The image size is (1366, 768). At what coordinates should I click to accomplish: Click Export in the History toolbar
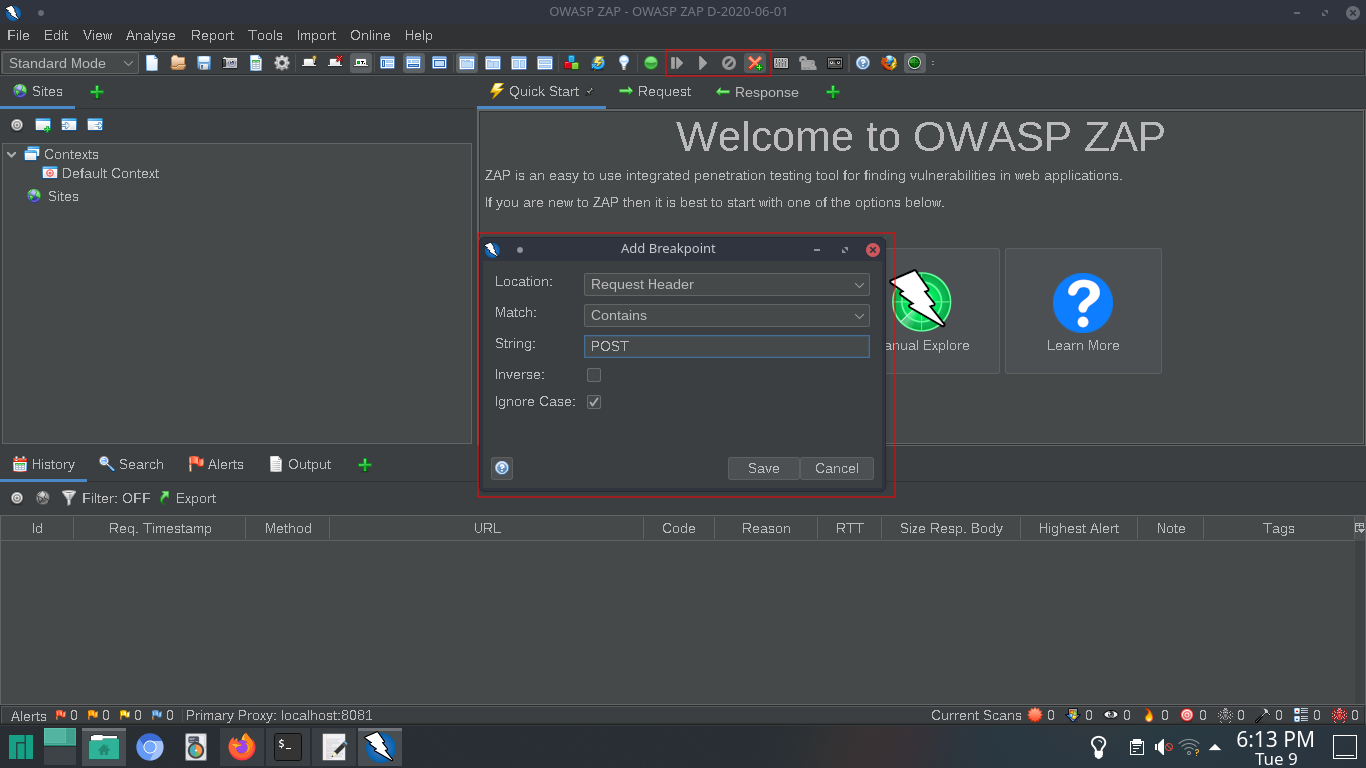187,498
